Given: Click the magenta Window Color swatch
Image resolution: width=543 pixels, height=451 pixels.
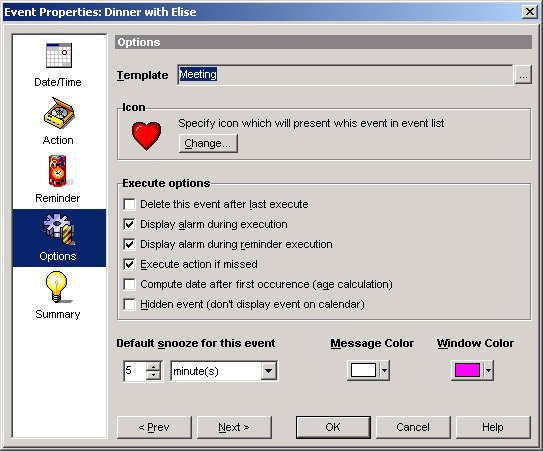Looking at the screenshot, I should point(467,370).
